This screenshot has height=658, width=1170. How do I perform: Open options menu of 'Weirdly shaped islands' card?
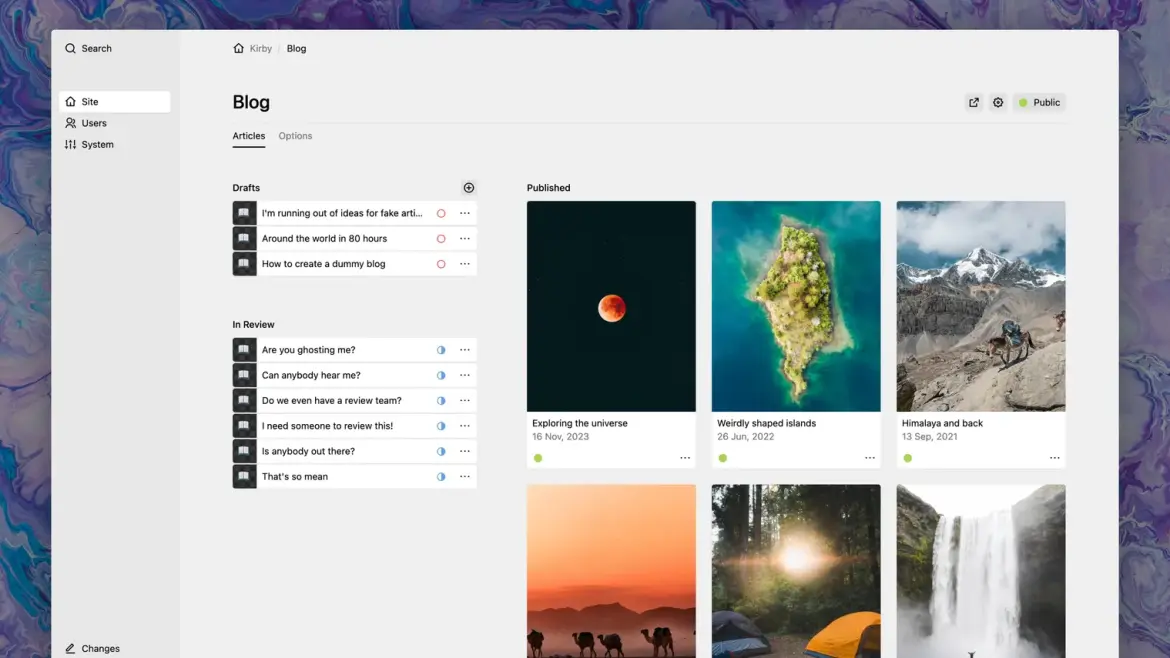[870, 458]
